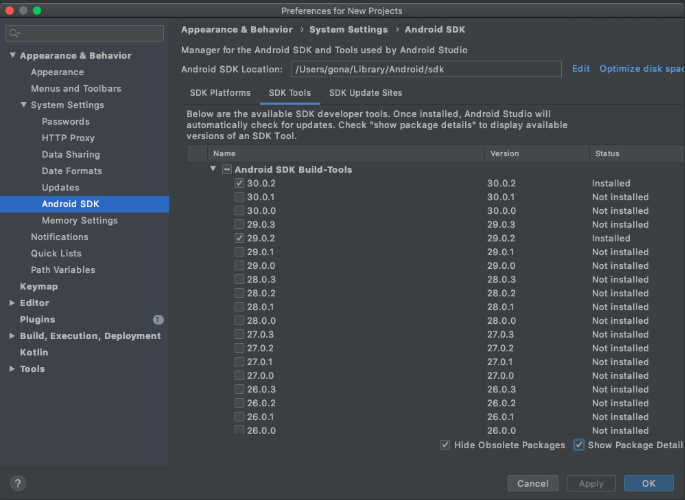
Task: Select Passwords under System Settings
Action: 66,121
